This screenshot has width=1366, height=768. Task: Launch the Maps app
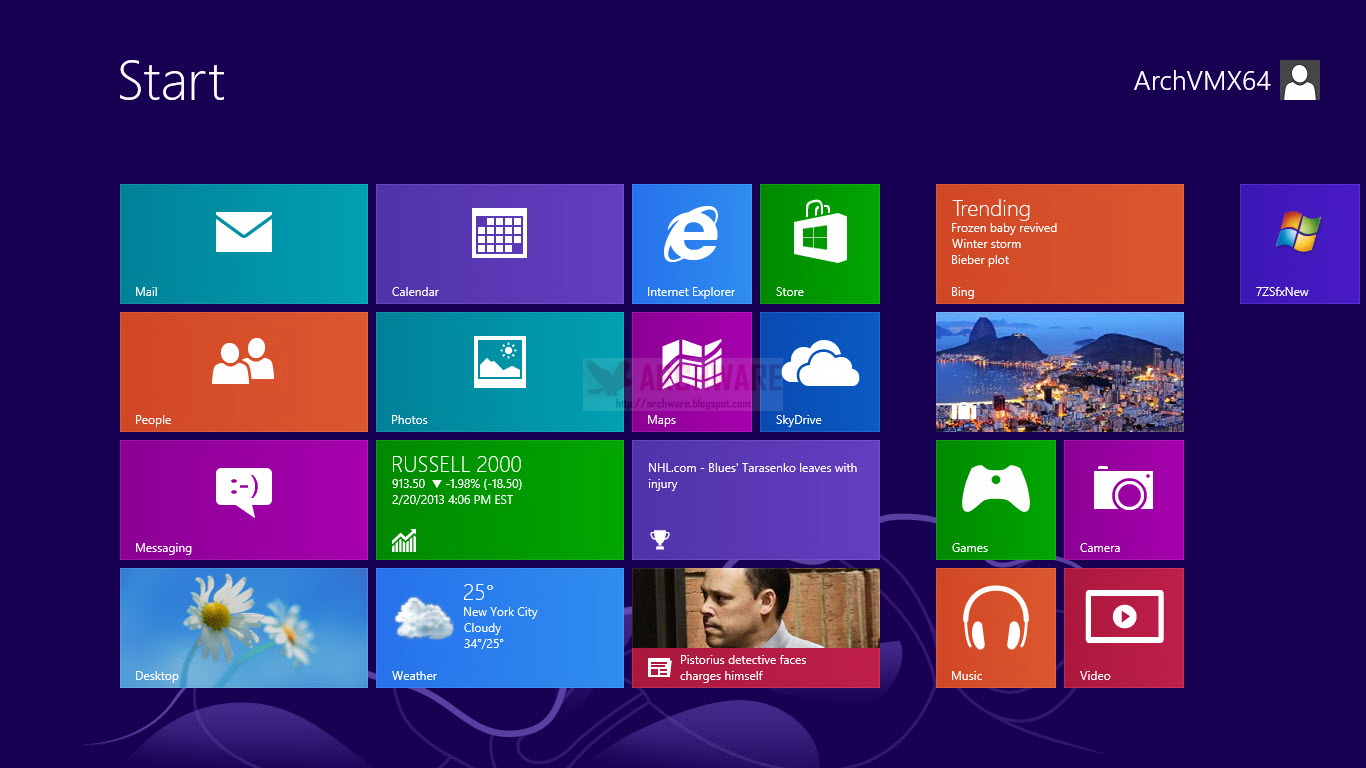point(691,371)
